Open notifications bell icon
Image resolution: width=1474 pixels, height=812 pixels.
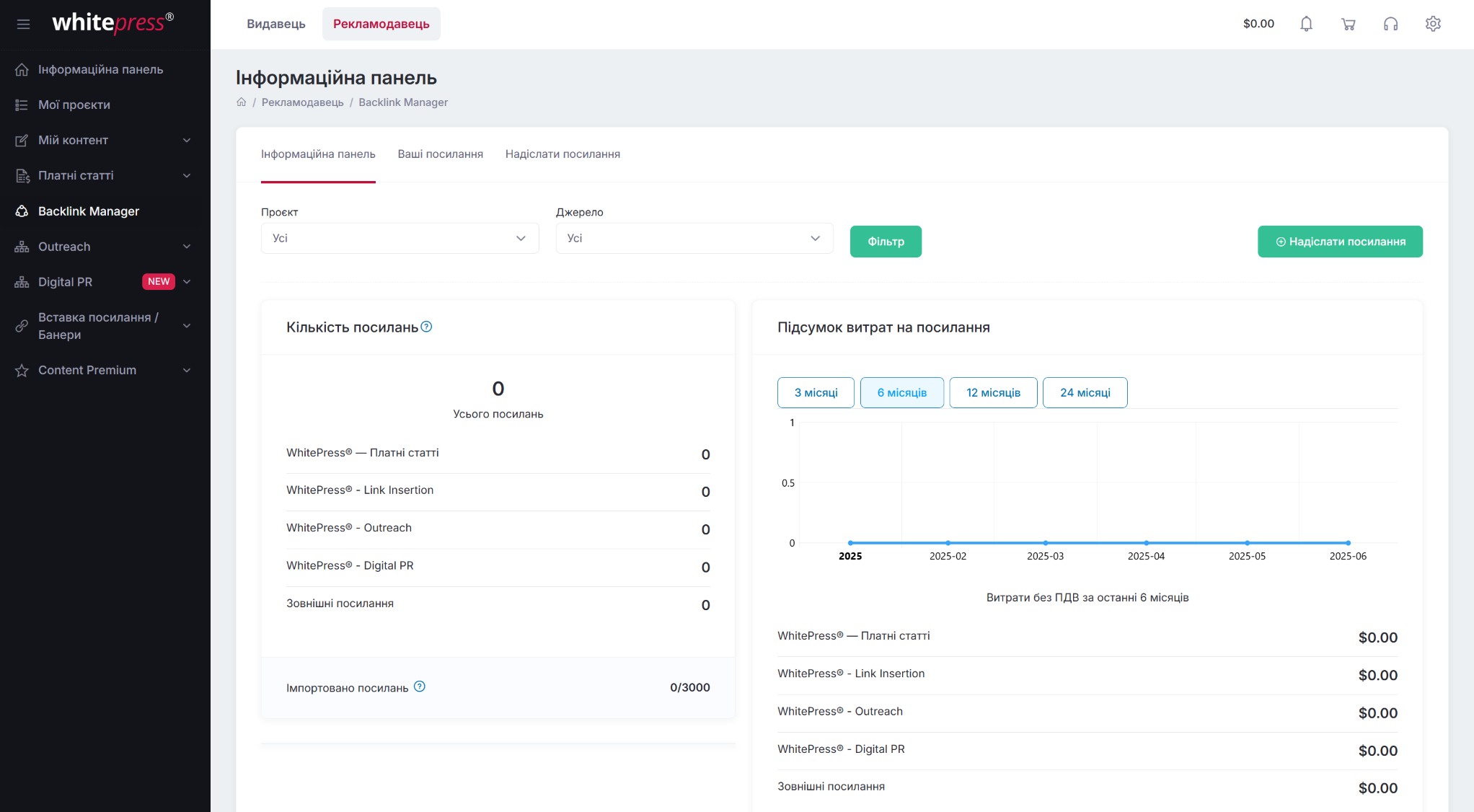tap(1306, 24)
